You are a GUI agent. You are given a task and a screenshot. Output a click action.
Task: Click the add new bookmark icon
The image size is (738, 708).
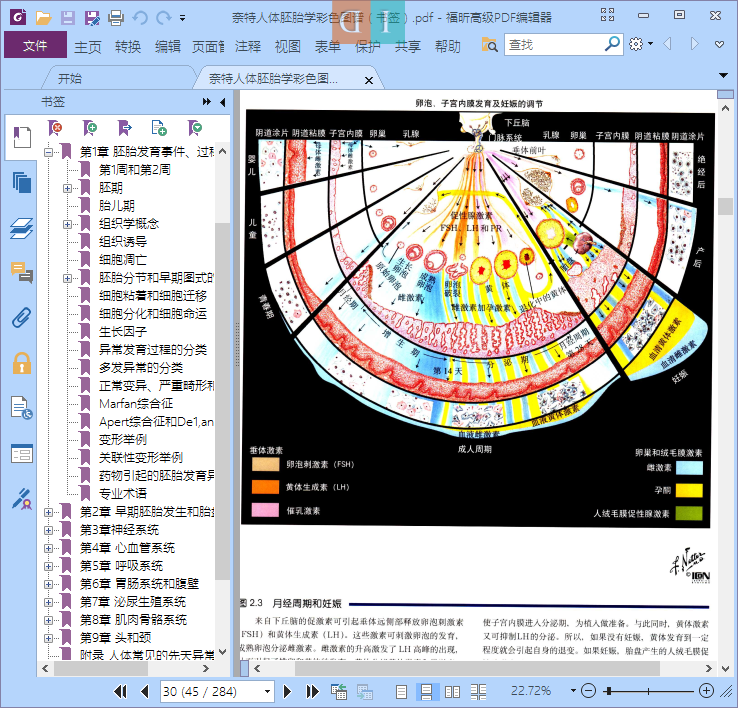pos(90,128)
